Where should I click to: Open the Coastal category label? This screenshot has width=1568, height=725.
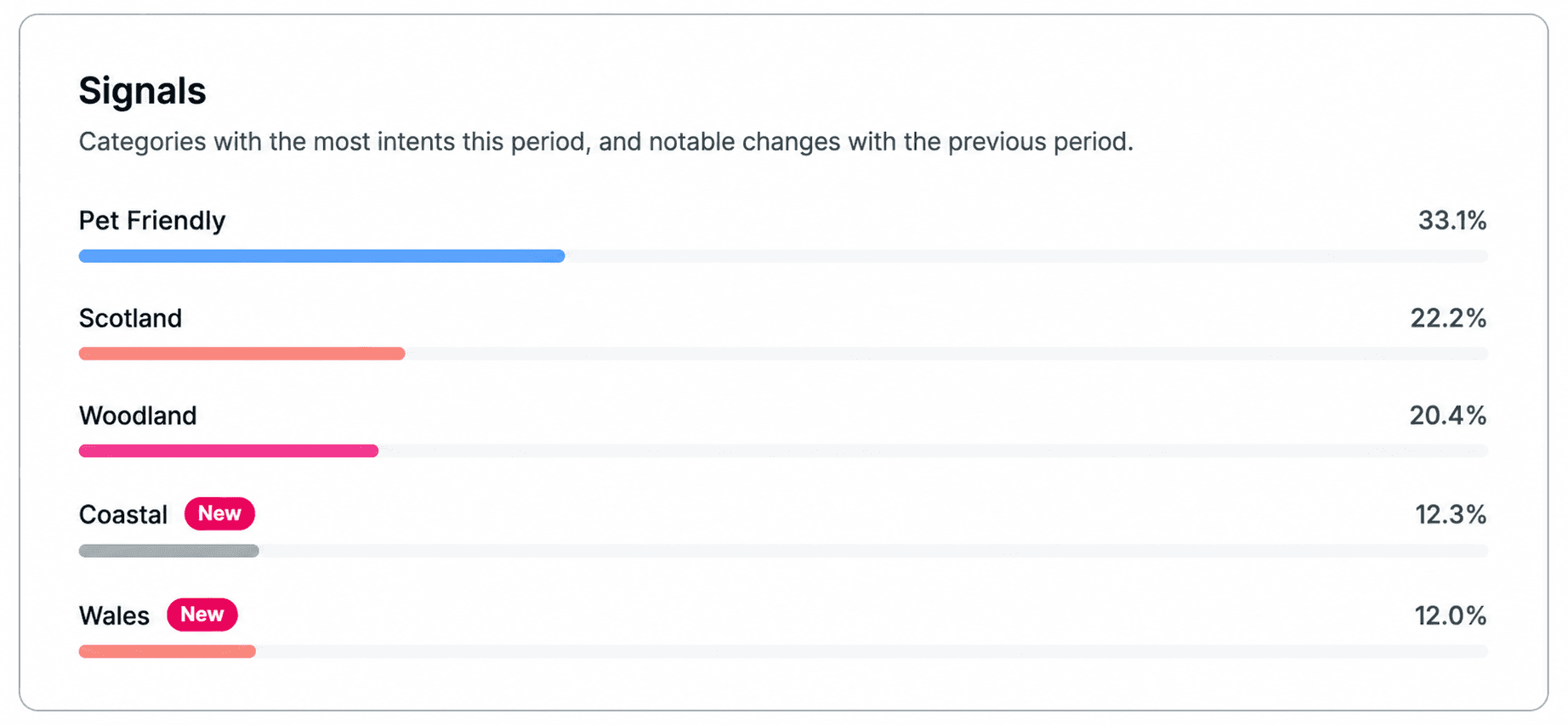(123, 514)
